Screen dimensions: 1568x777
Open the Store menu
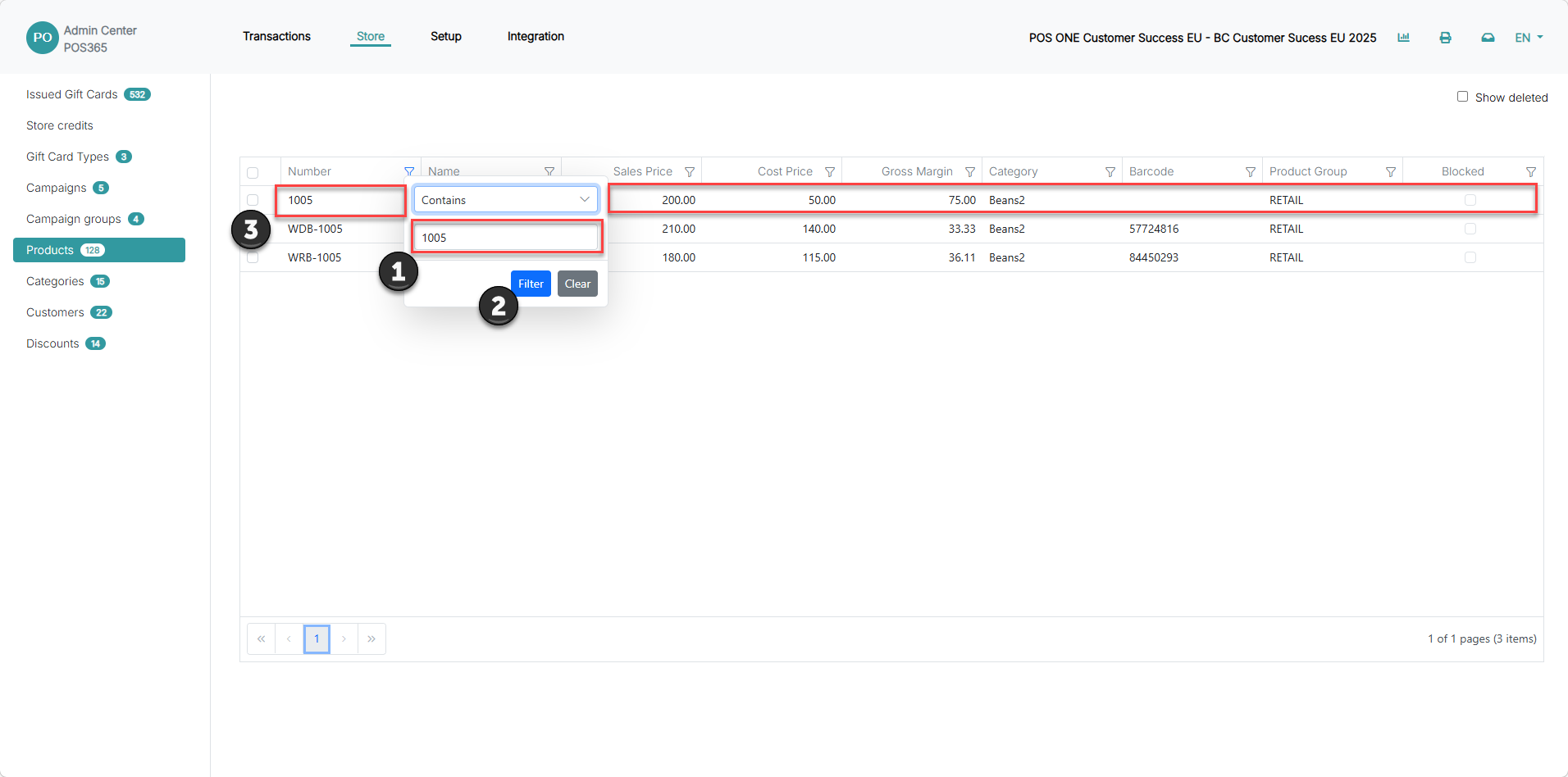tap(371, 36)
